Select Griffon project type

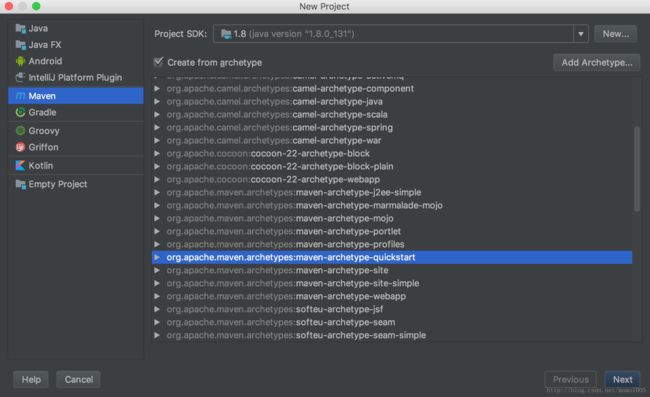[x=76, y=147]
